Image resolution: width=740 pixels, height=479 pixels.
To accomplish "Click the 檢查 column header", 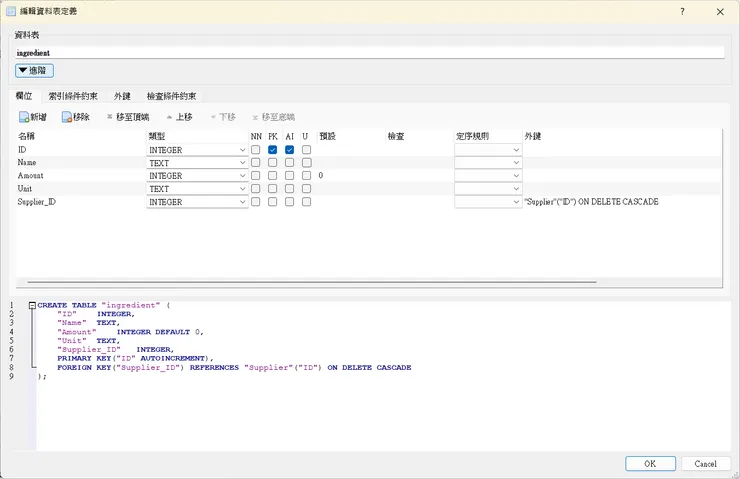I will coord(420,136).
